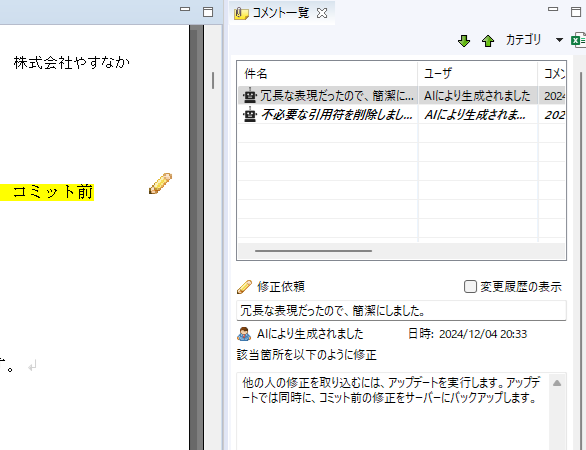
Task: Enable the 変更履歴の表示 checkbox
Action: tap(470, 287)
